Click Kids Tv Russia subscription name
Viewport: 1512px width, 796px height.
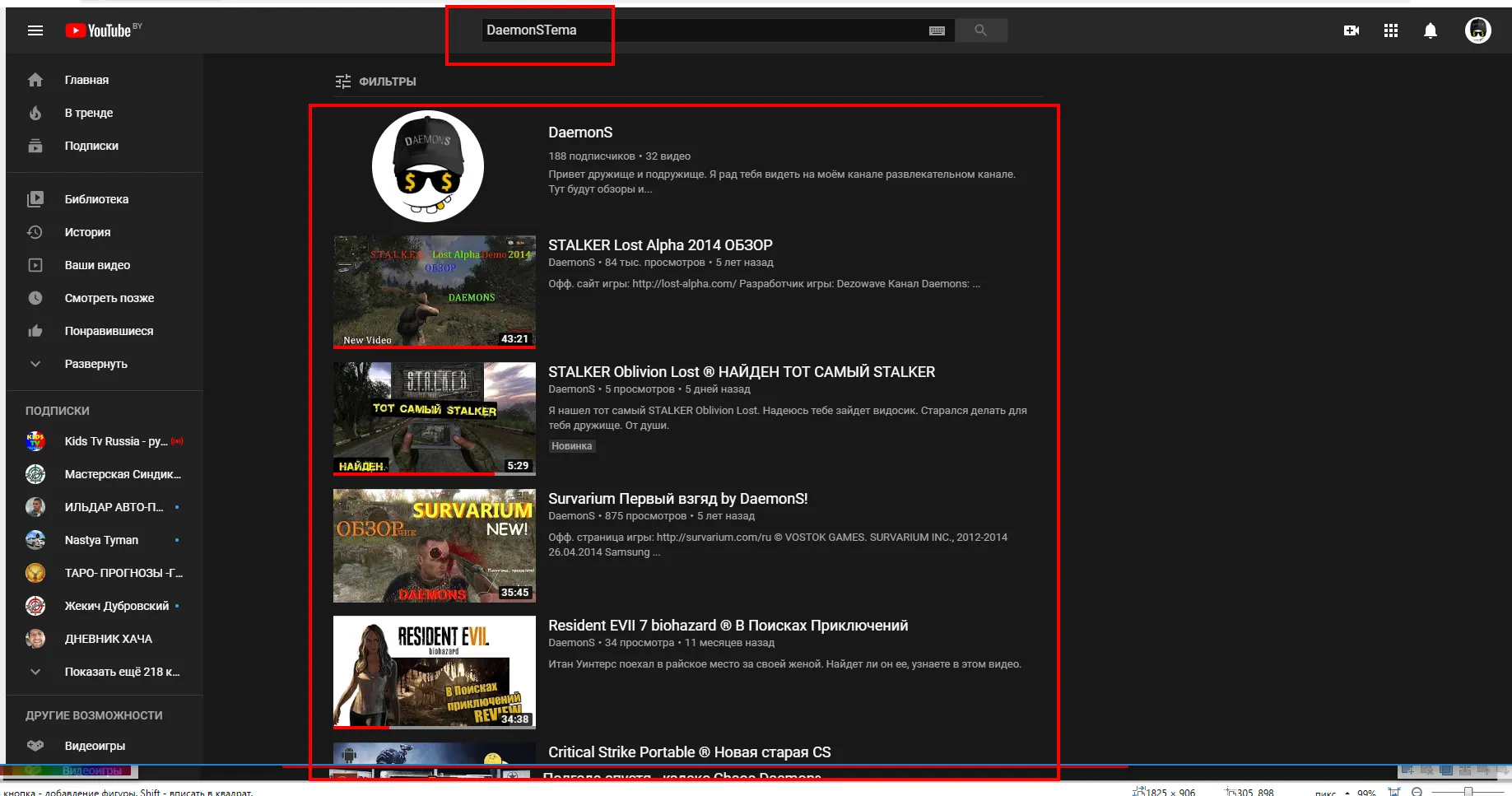pos(116,441)
